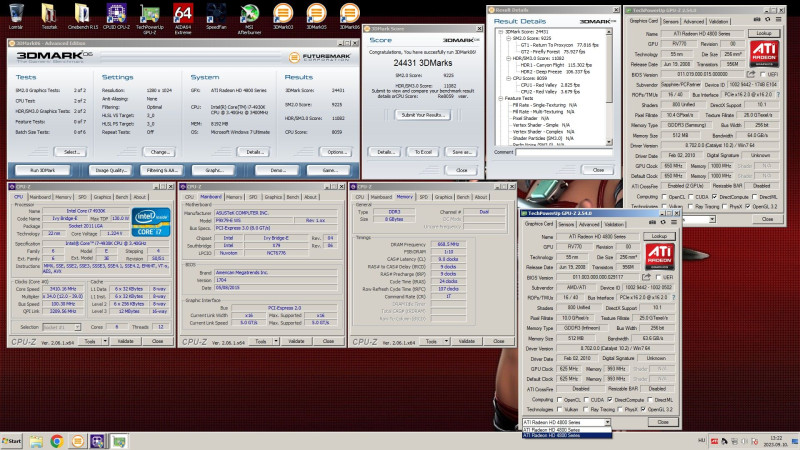Image resolution: width=800 pixels, height=450 pixels.
Task: Switch to GPU-Z via its taskbar icon
Action: pyautogui.click(x=119, y=441)
